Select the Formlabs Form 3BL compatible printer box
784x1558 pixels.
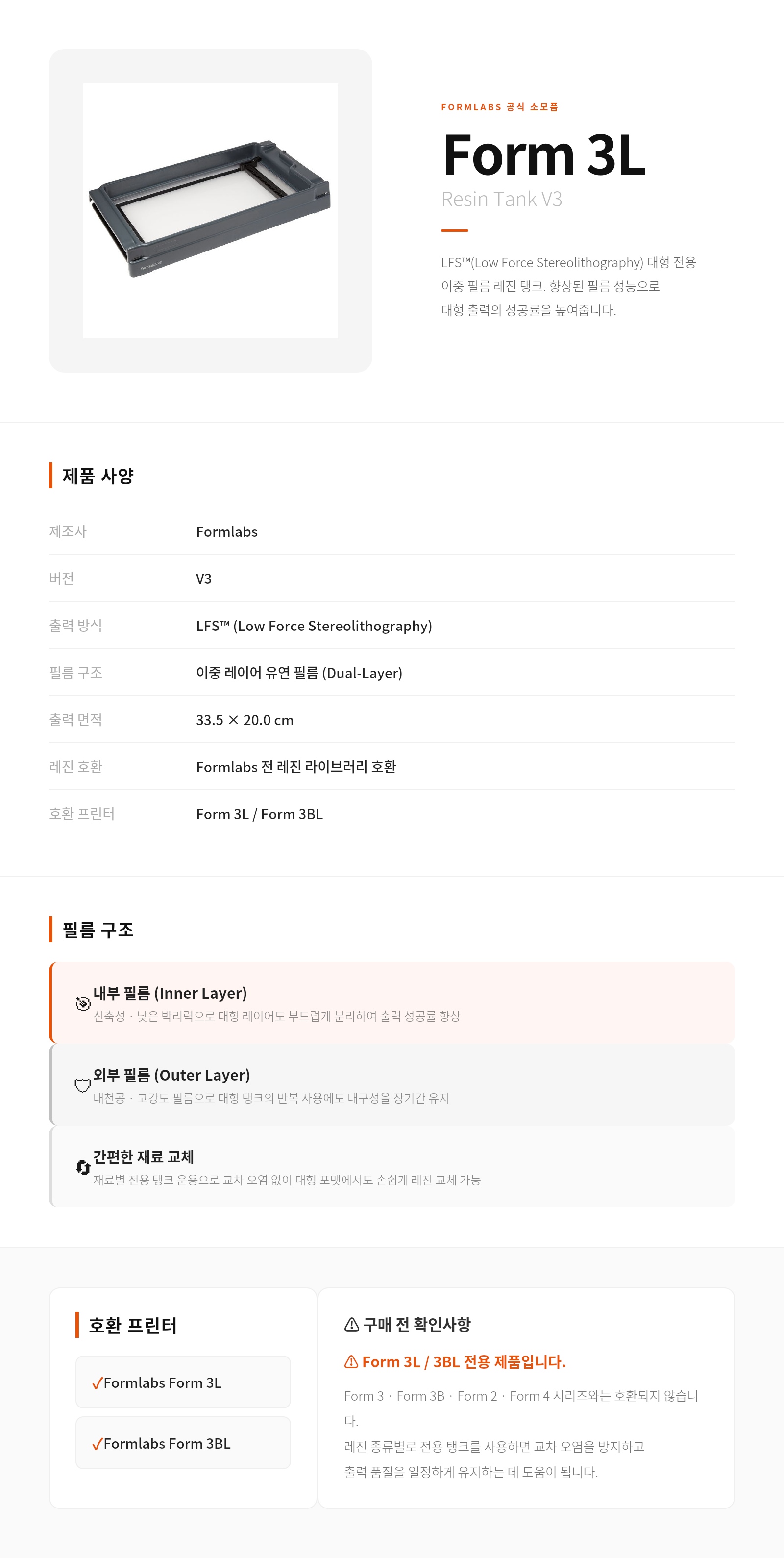tap(183, 1442)
